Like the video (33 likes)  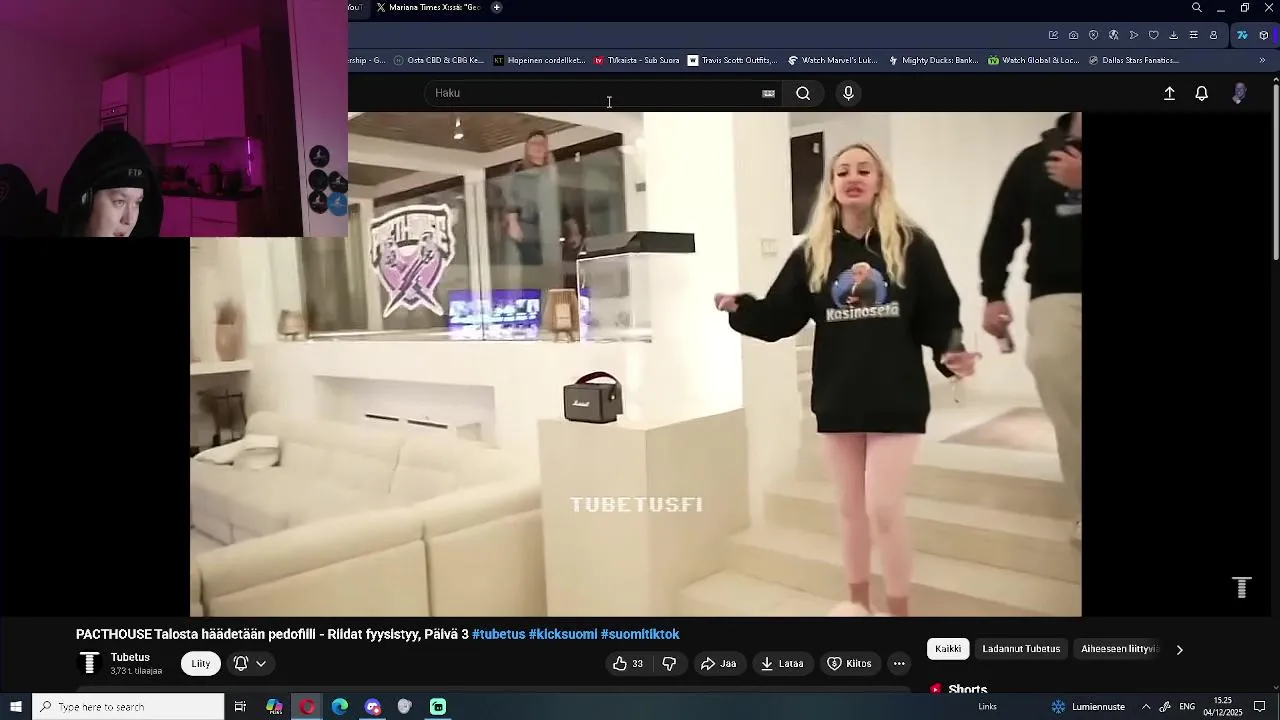coord(628,663)
